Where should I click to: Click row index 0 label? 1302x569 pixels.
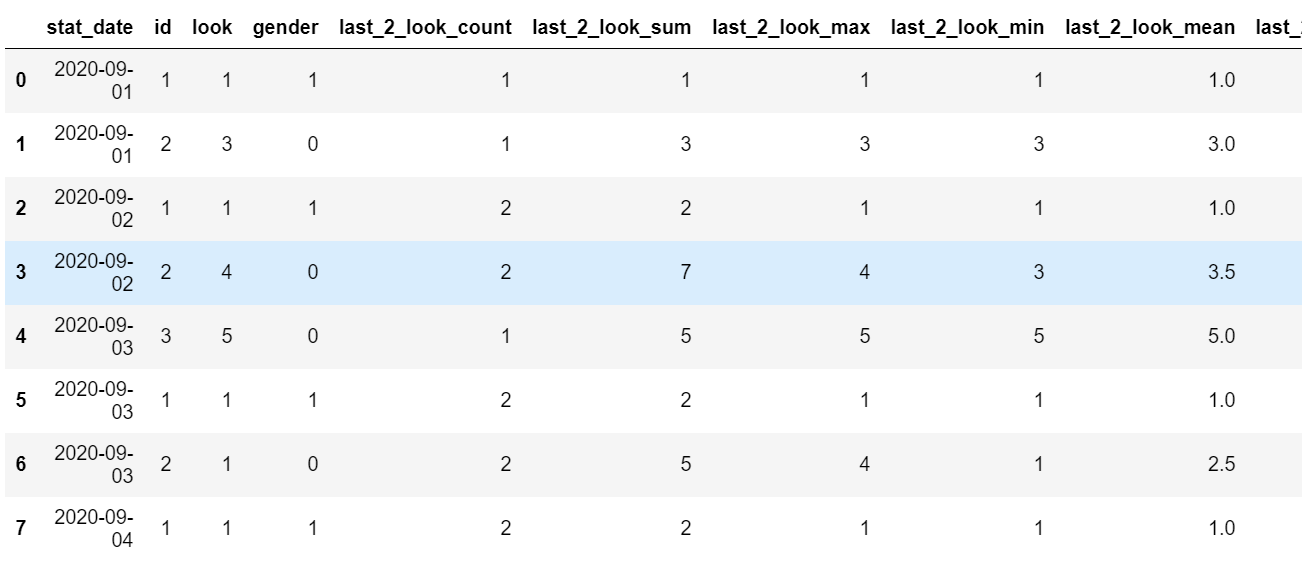click(x=21, y=80)
